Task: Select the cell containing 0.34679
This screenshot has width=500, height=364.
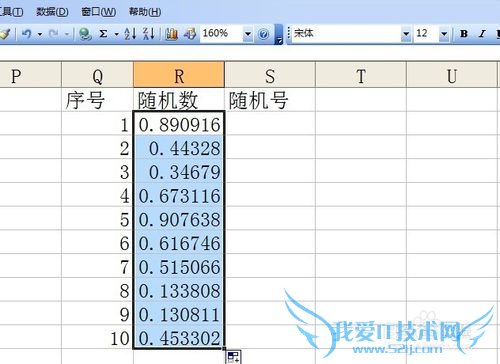Action: tap(179, 171)
